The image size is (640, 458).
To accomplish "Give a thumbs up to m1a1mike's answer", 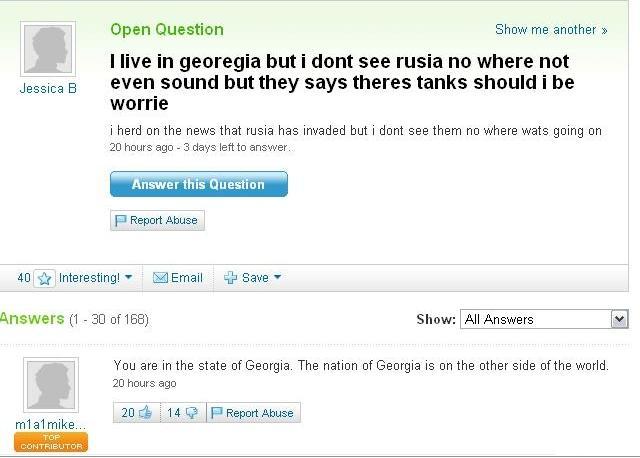I will [x=145, y=413].
